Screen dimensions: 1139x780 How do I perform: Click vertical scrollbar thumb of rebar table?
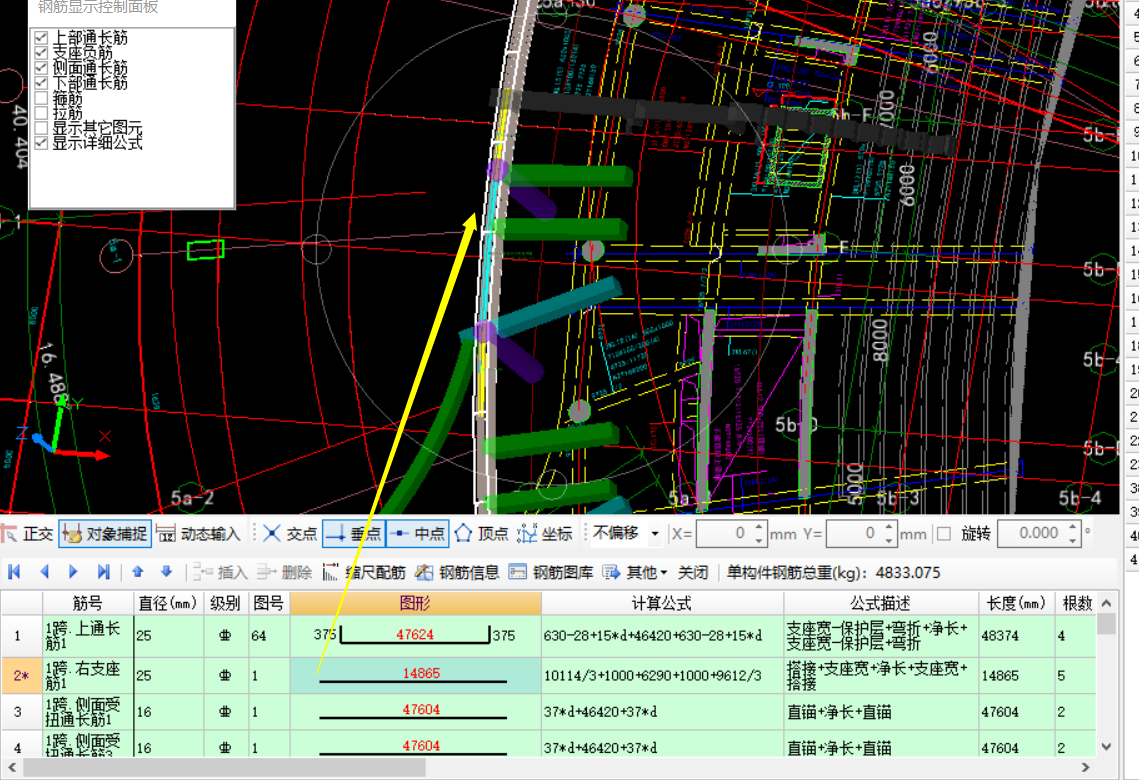[1106, 624]
